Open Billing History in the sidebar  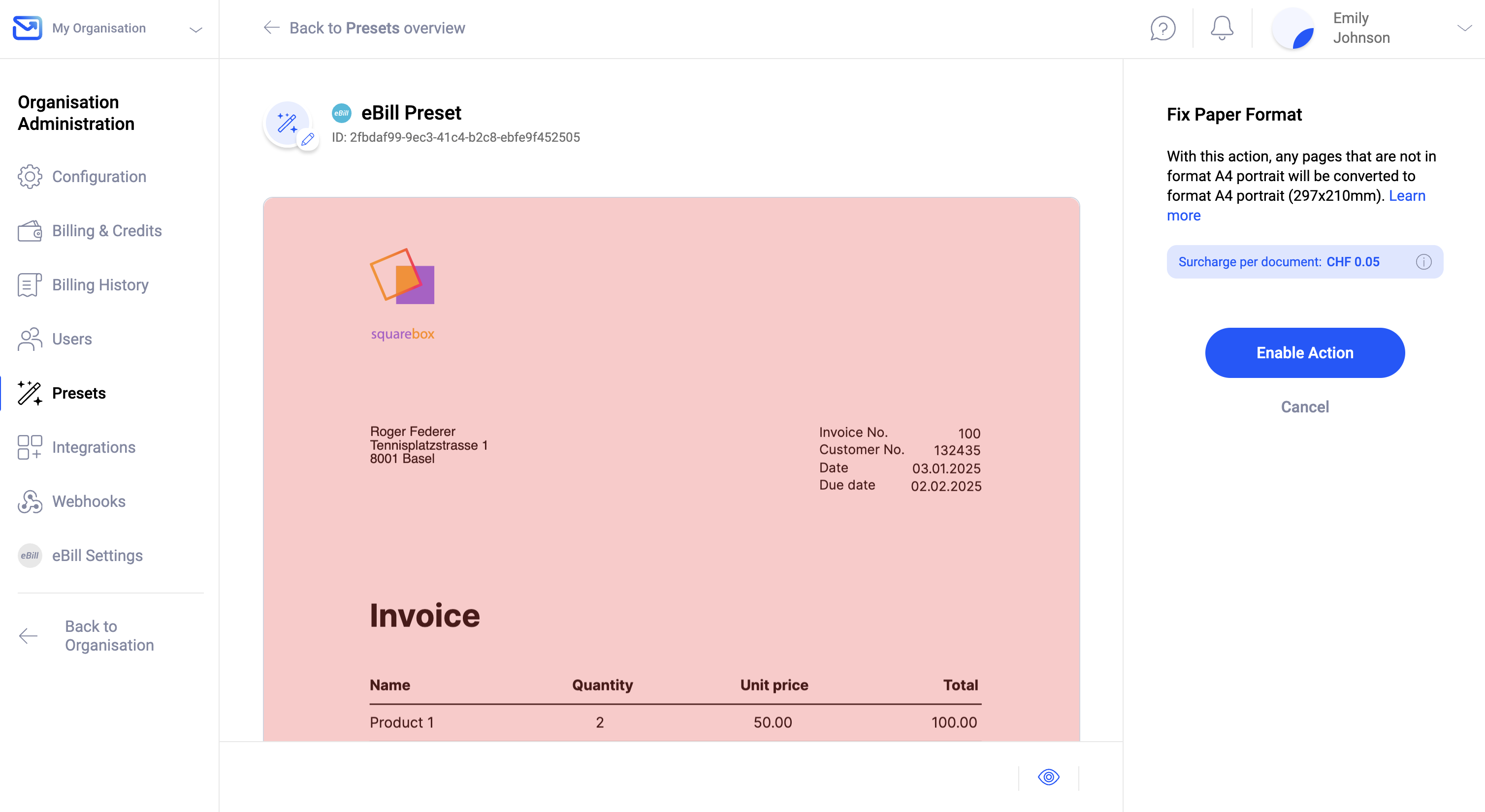pyautogui.click(x=100, y=284)
